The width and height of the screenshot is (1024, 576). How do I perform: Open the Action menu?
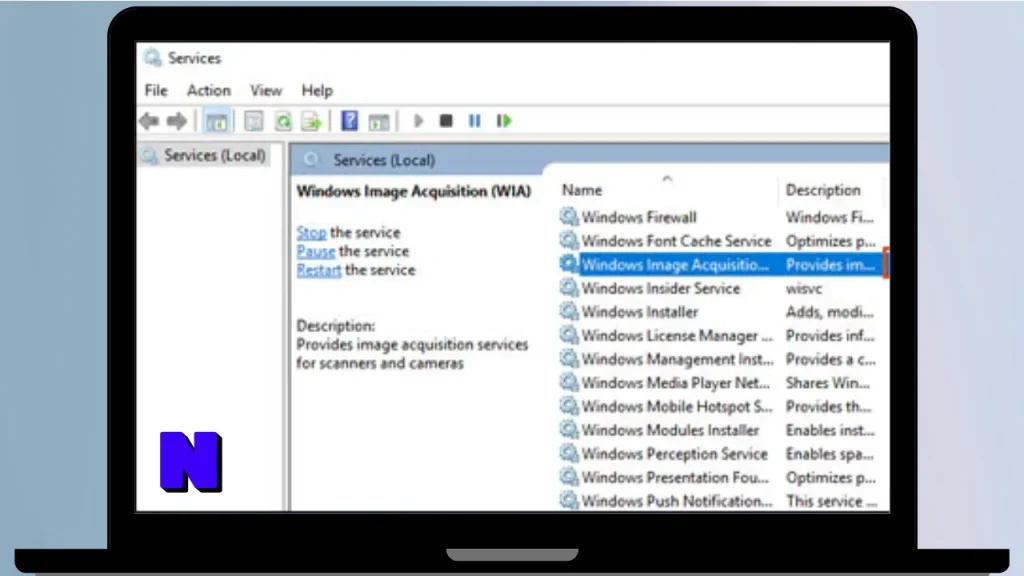tap(209, 90)
